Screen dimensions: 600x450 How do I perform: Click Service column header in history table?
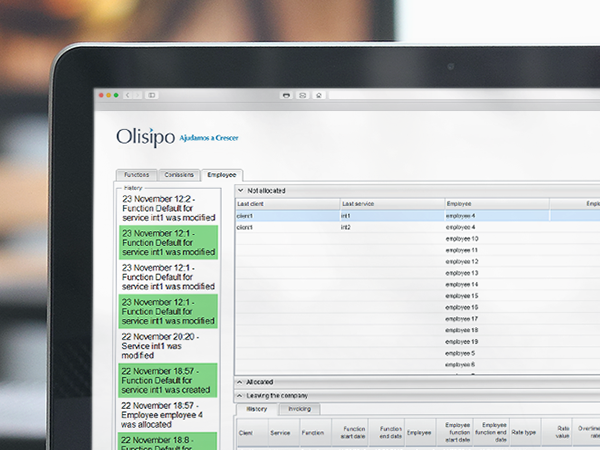(x=284, y=433)
